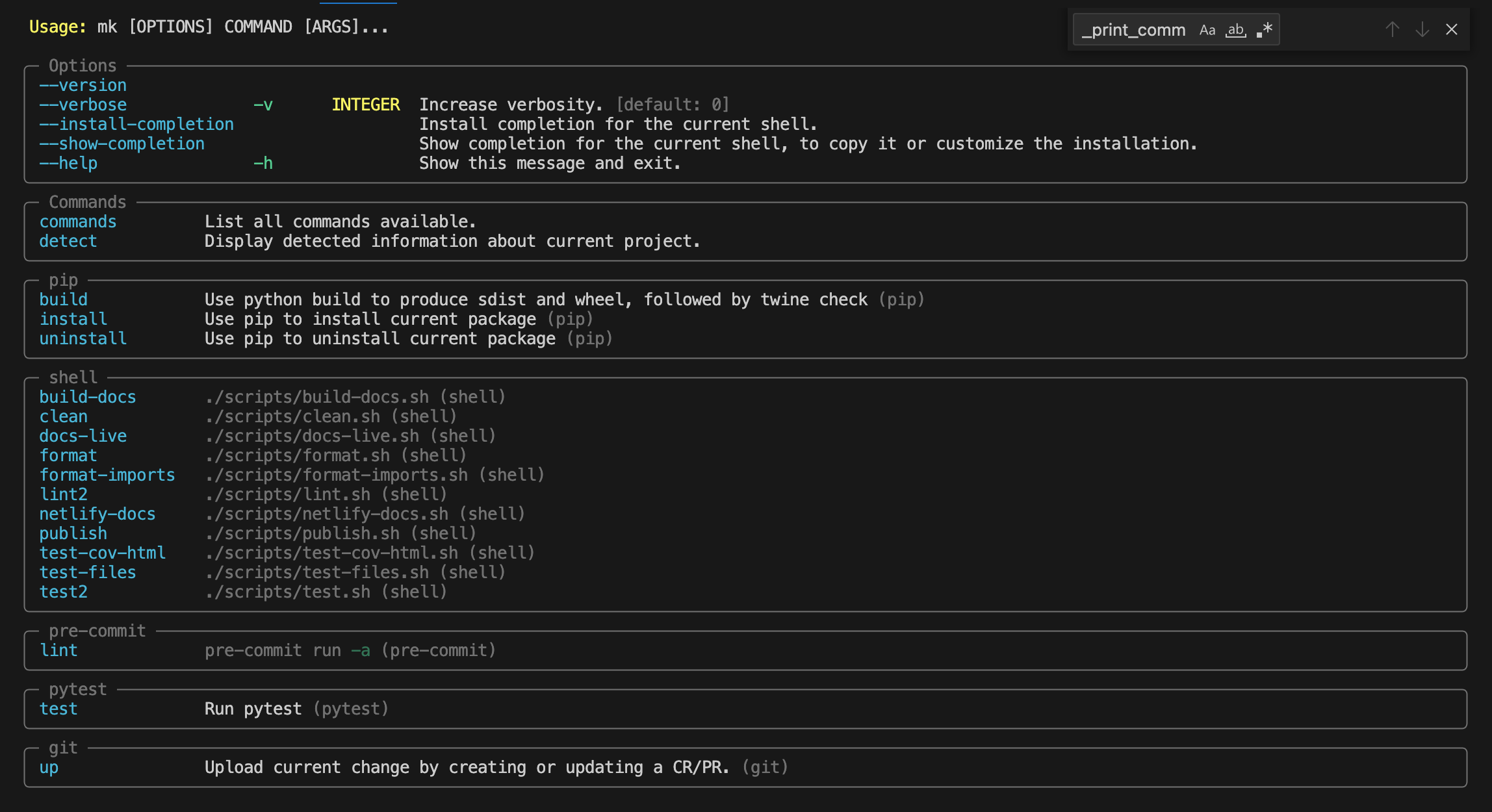The width and height of the screenshot is (1492, 812).
Task: Click the --show-completion option text
Action: click(x=122, y=144)
